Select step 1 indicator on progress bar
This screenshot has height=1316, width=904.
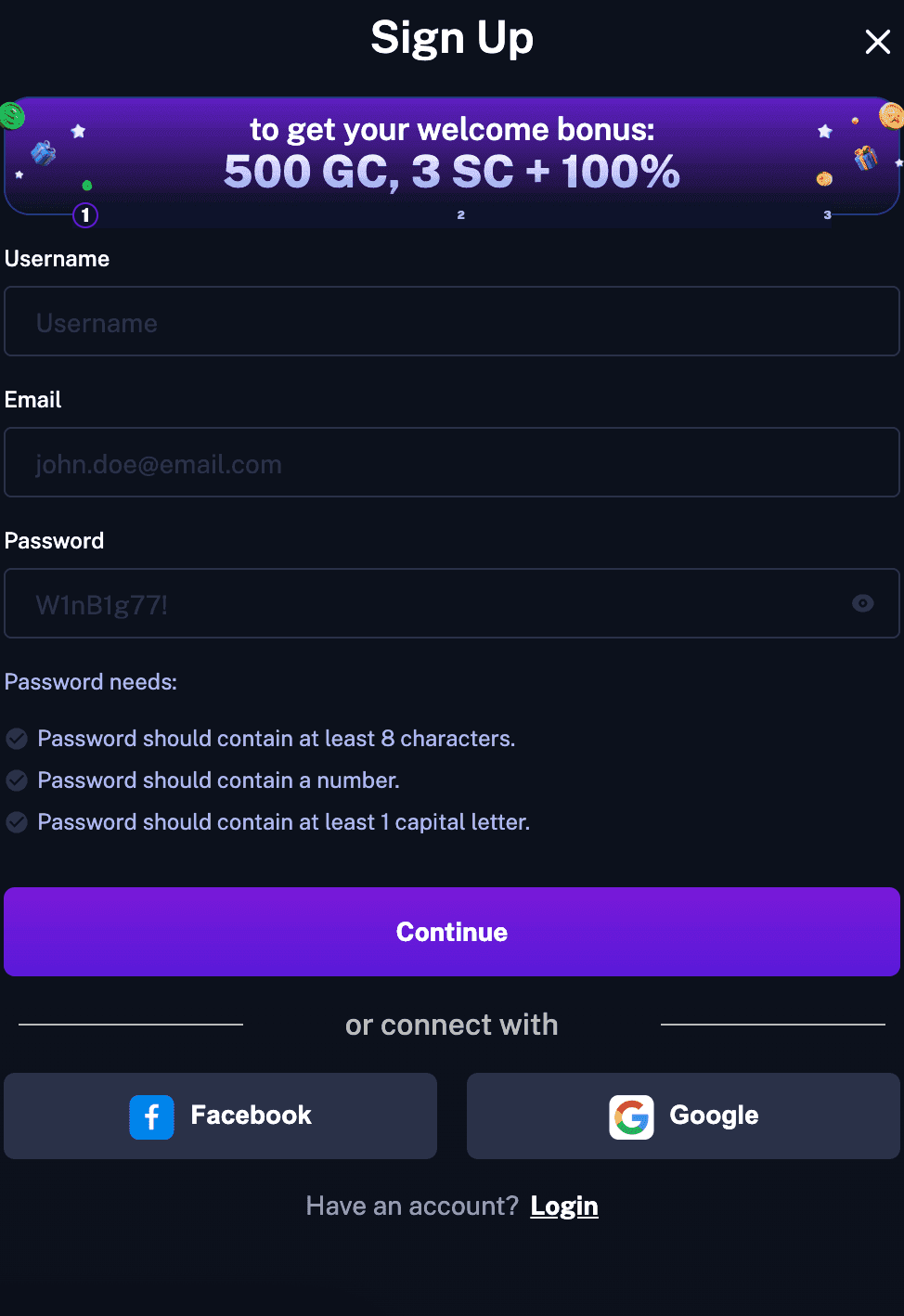[x=84, y=215]
